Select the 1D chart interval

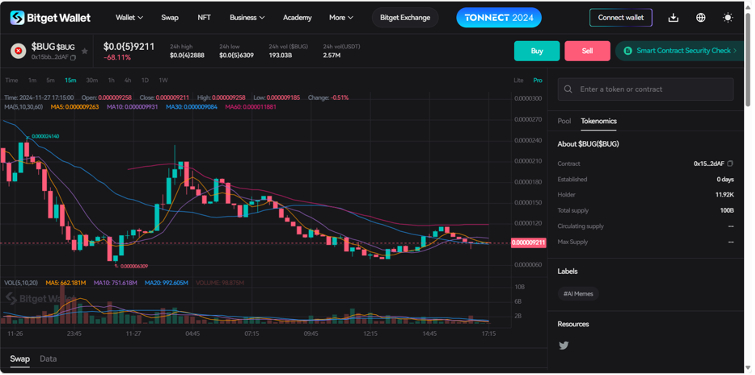pyautogui.click(x=145, y=80)
